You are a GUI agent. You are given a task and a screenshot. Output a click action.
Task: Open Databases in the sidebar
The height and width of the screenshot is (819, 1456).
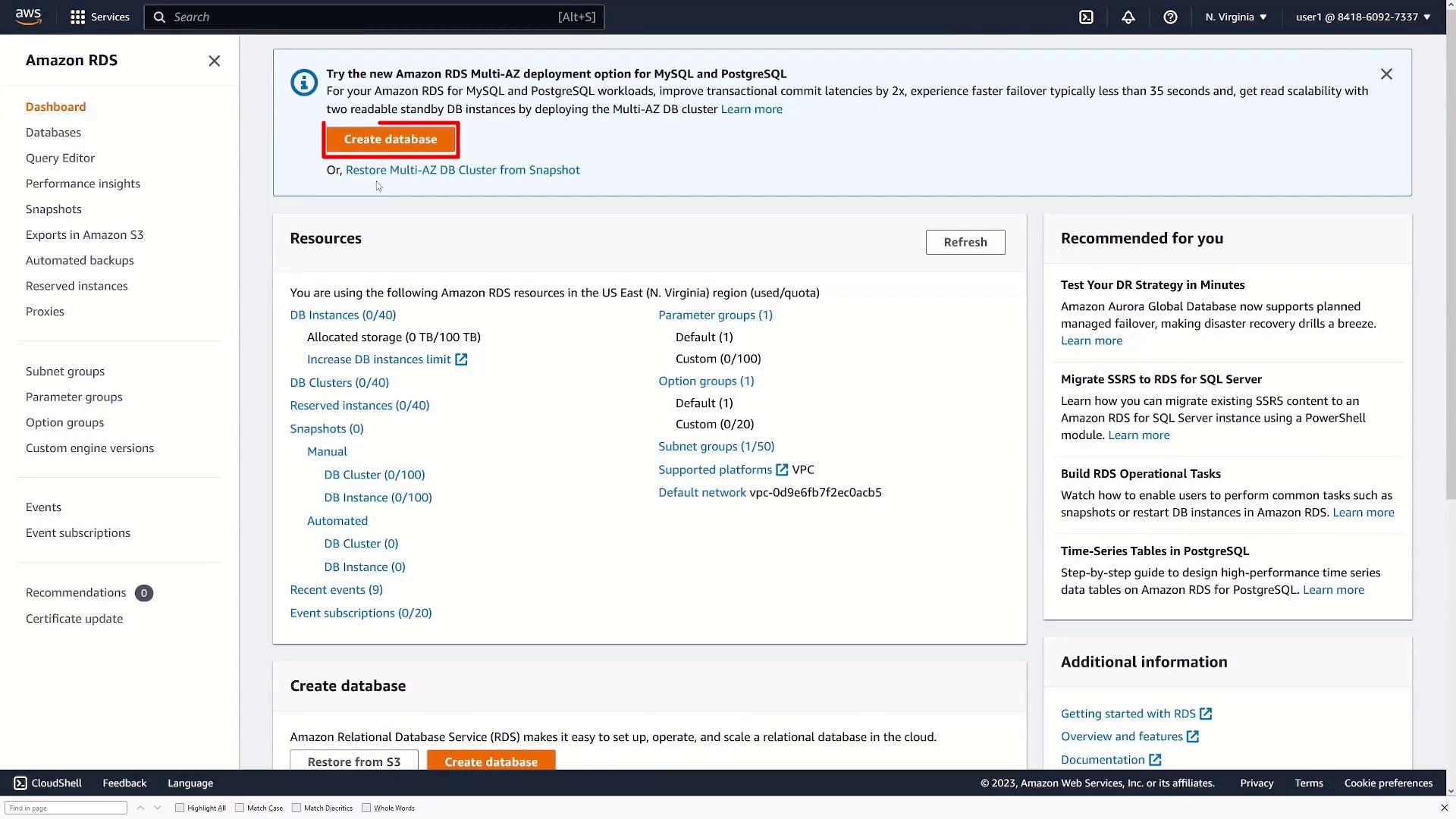(53, 132)
